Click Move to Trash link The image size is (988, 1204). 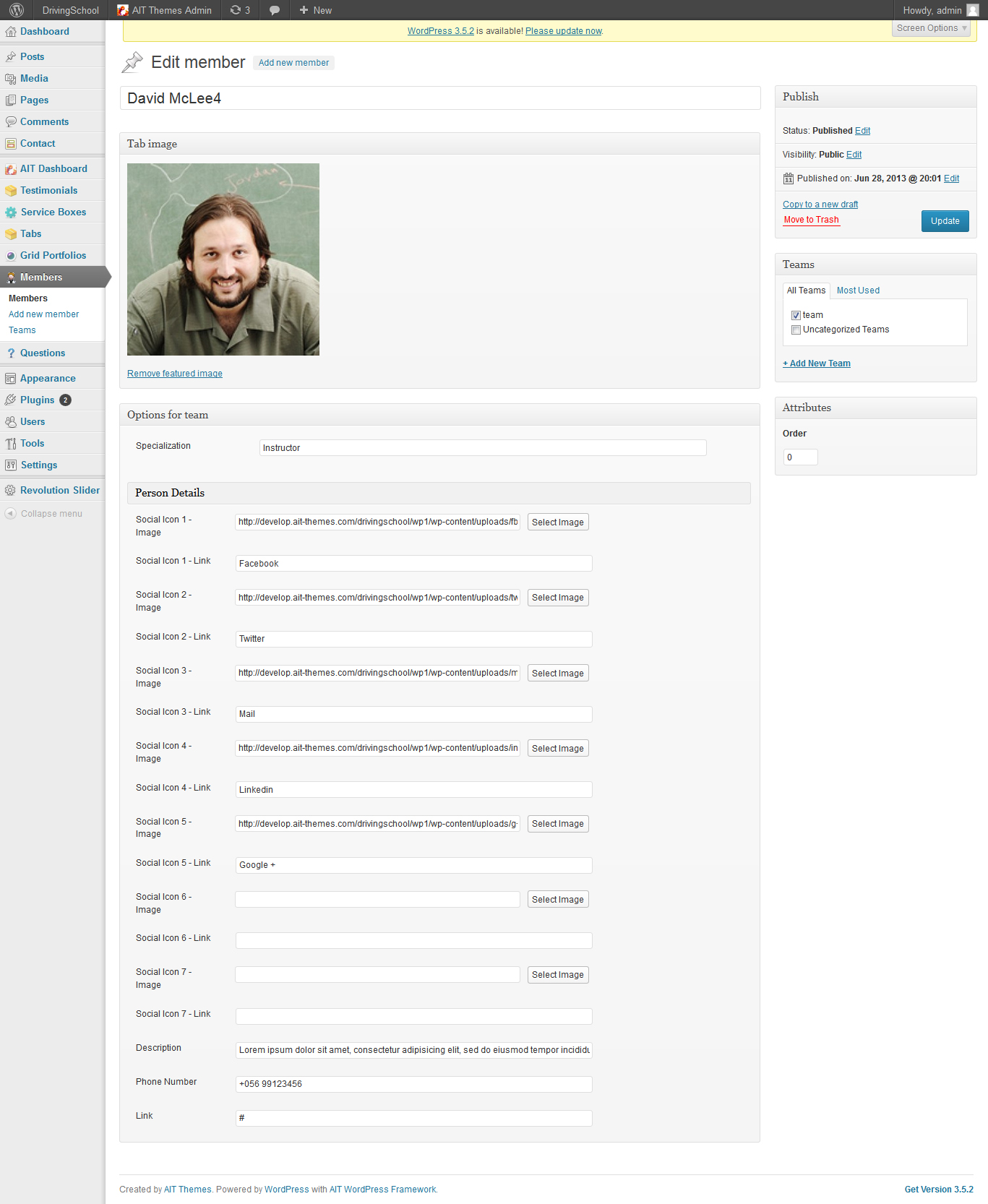811,220
